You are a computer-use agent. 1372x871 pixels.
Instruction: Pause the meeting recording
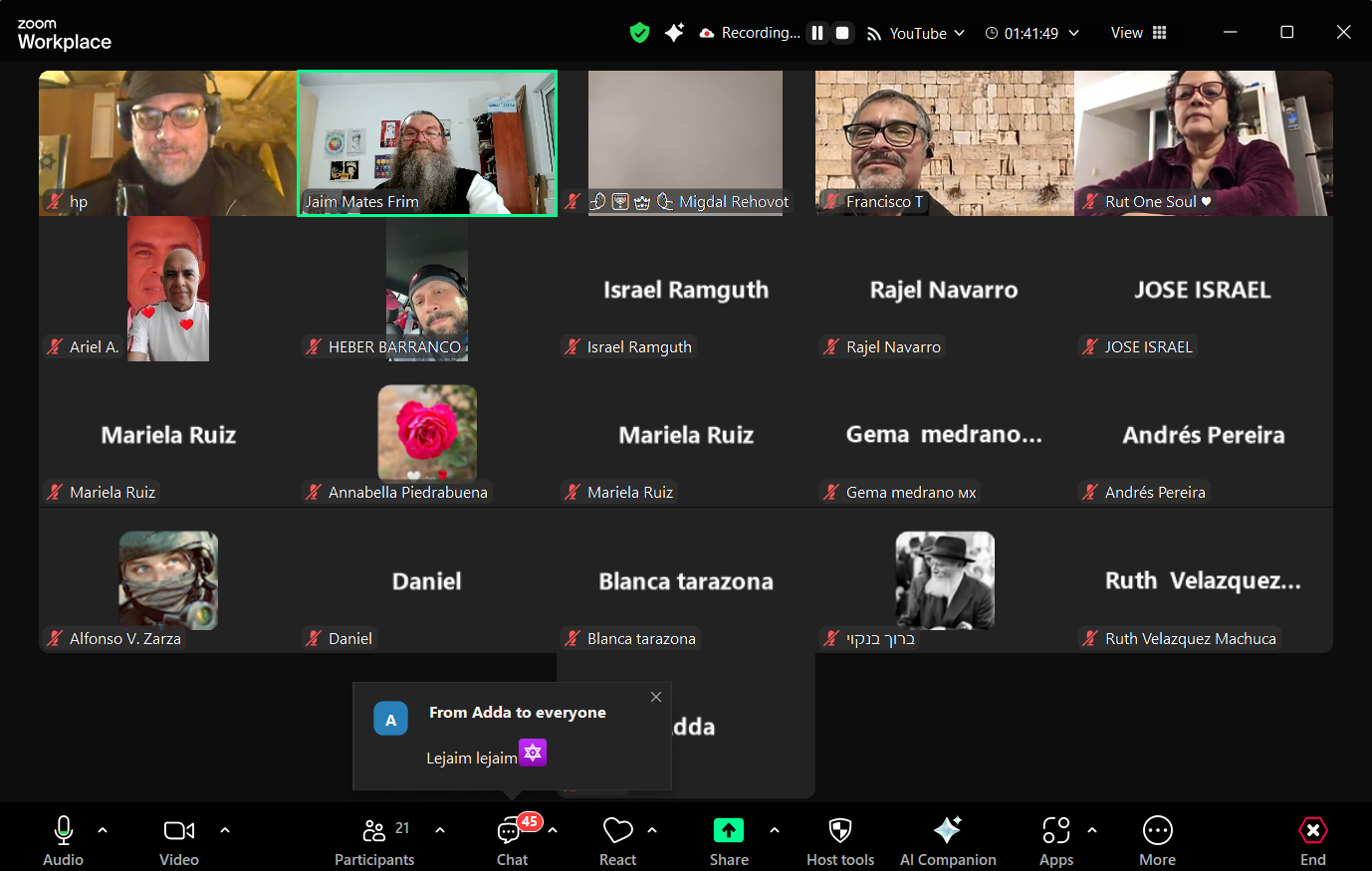tap(817, 33)
